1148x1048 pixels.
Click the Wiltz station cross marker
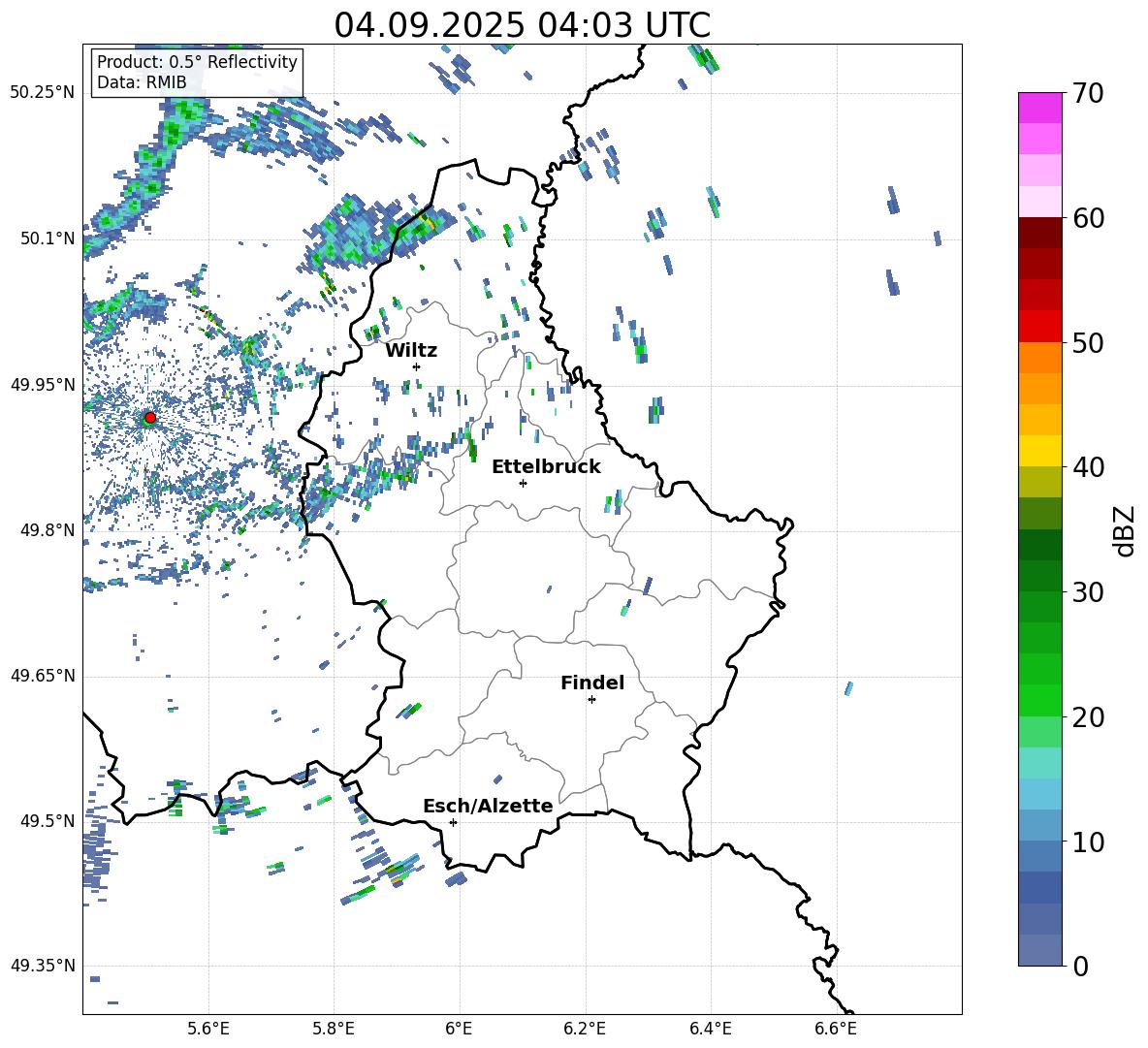[x=417, y=366]
